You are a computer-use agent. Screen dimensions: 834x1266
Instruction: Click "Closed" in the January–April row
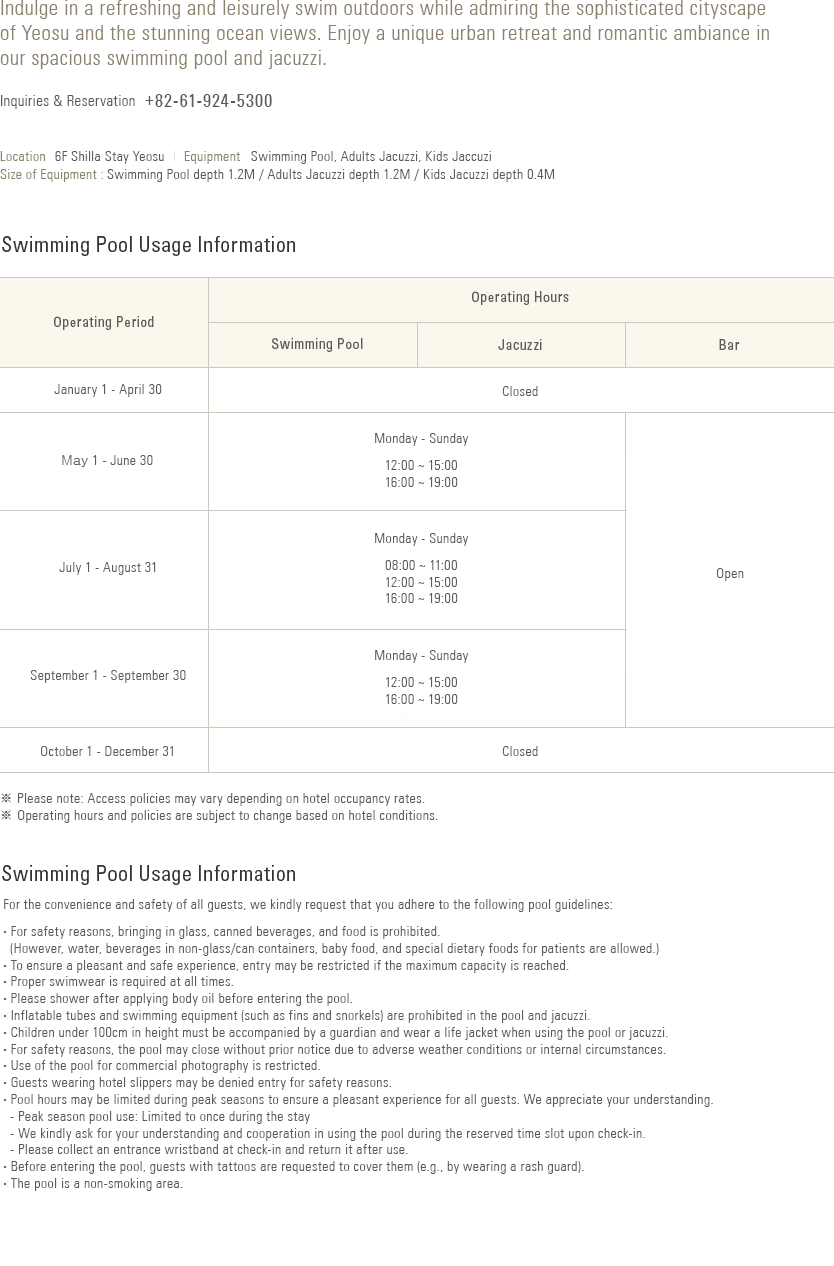click(x=520, y=392)
